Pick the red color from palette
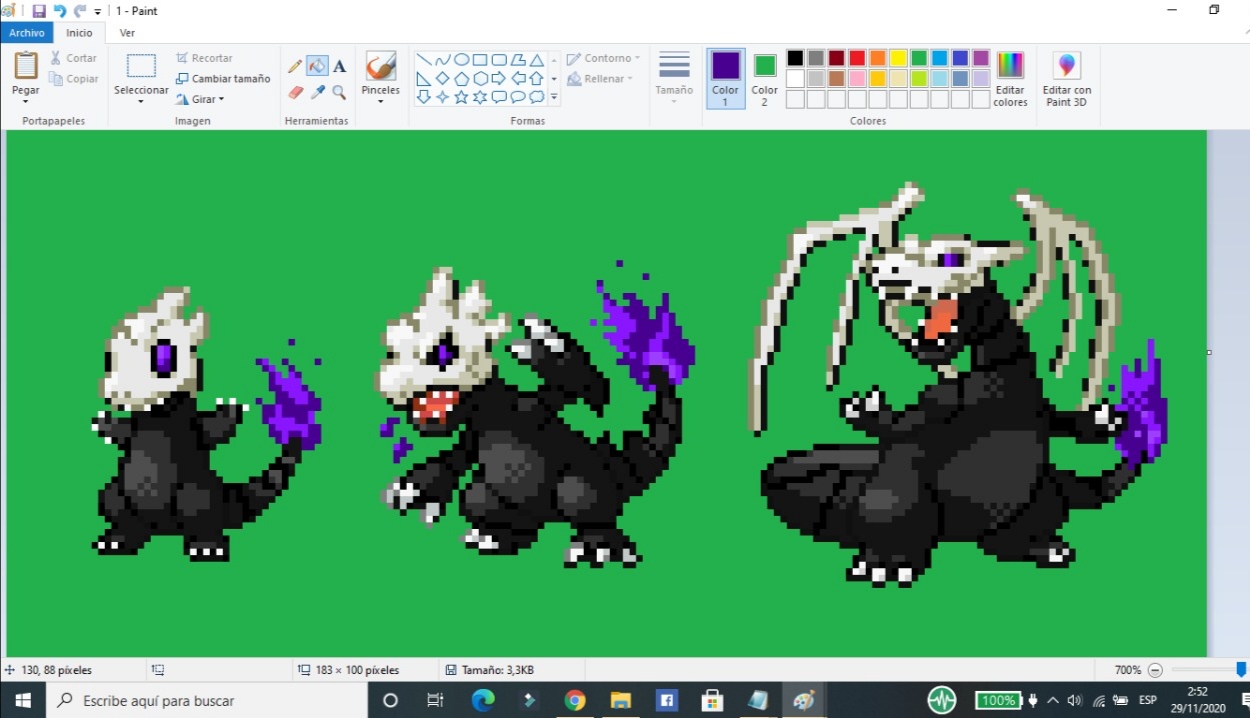Viewport: 1250px width, 718px height. 857,58
